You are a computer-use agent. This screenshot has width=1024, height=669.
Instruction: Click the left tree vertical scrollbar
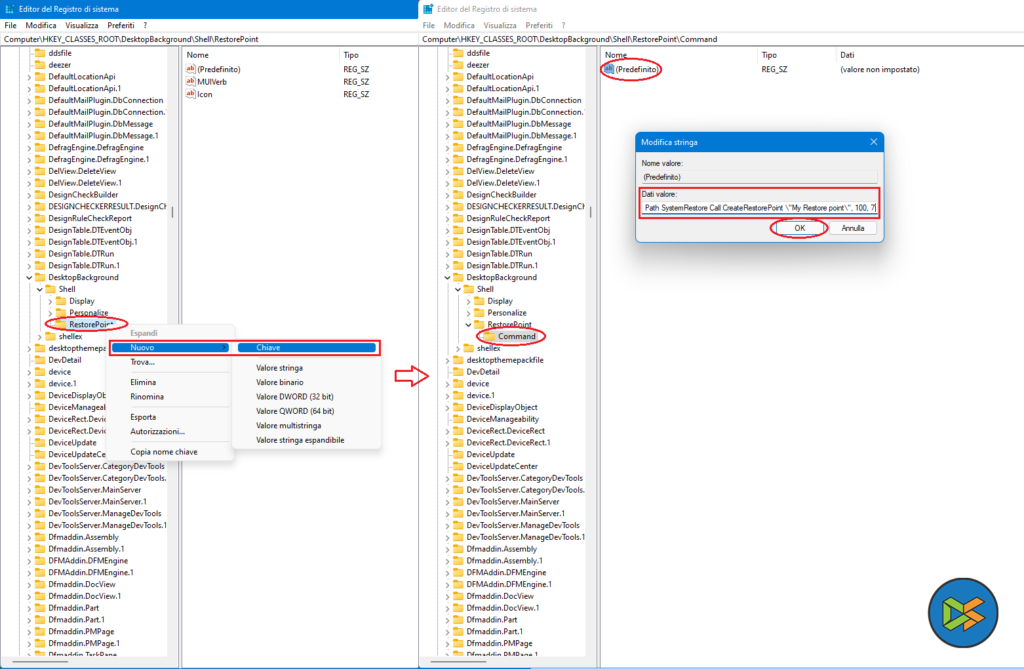click(x=171, y=212)
